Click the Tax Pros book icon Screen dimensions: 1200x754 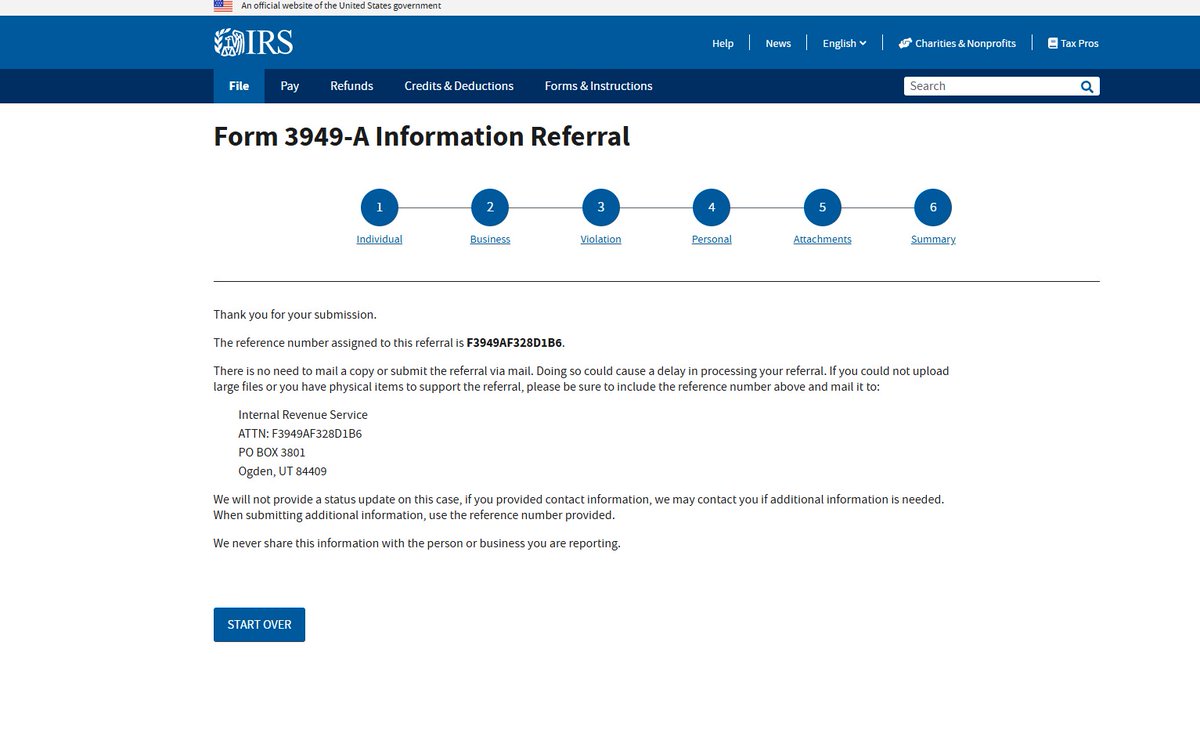click(x=1052, y=43)
